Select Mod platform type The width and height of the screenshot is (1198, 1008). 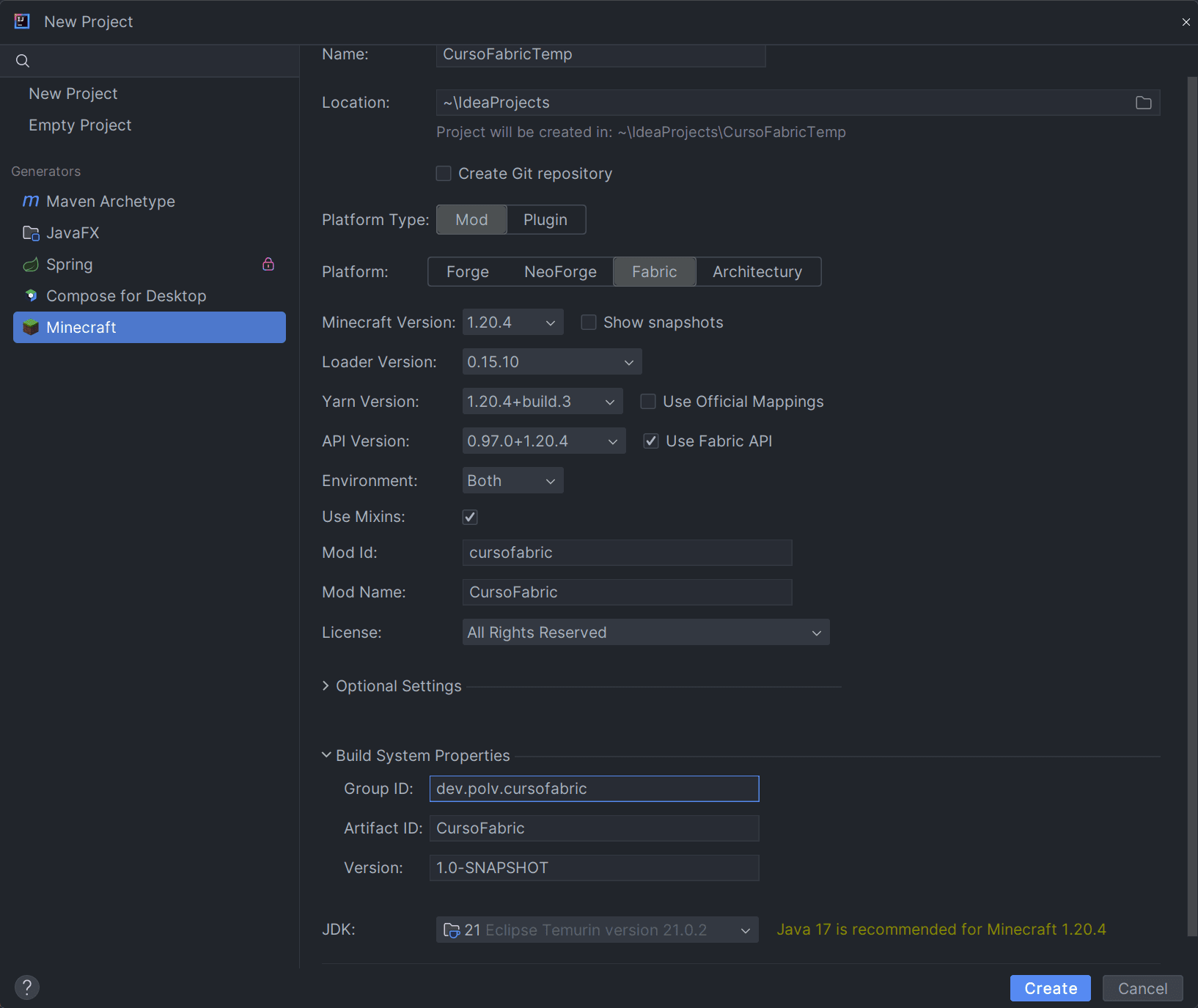471,220
